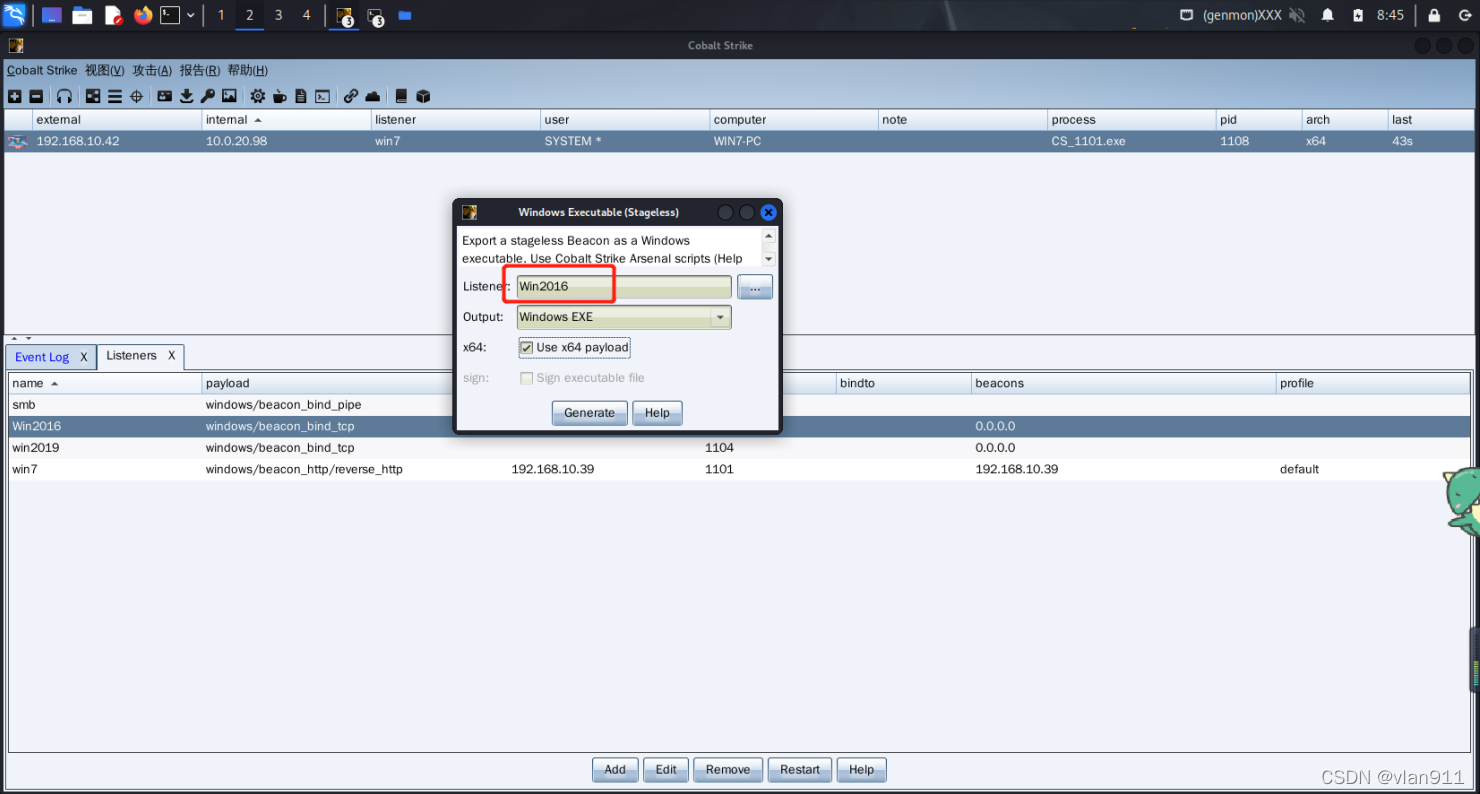Switch to workspace 1 in panel
This screenshot has width=1480, height=794.
[x=221, y=15]
